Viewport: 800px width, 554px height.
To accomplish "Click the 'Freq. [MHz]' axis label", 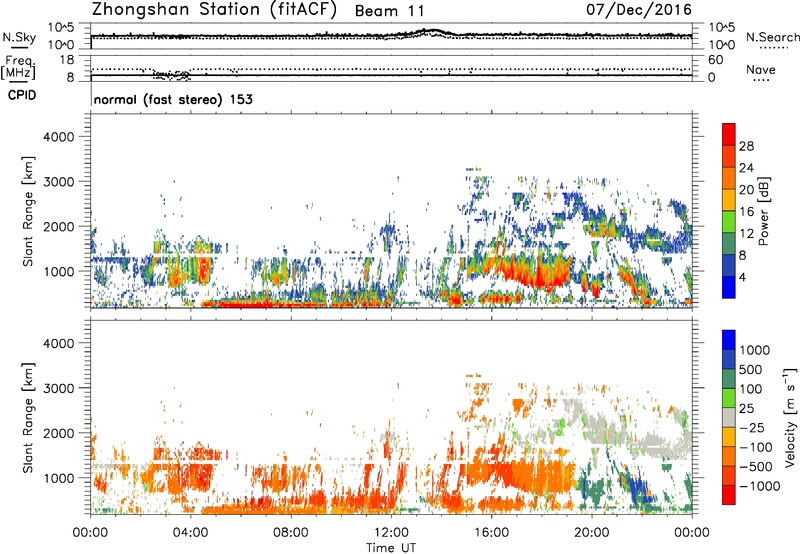I will coord(19,67).
